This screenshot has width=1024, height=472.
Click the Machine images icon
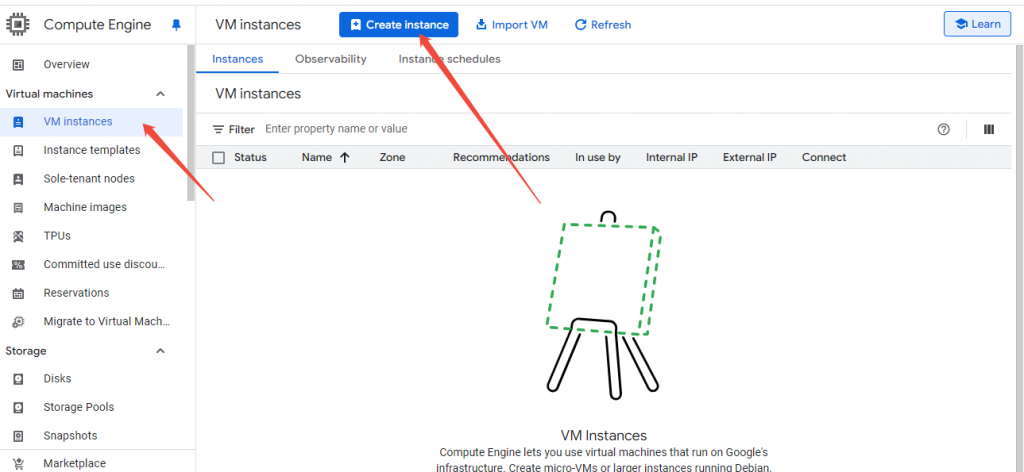(18, 208)
